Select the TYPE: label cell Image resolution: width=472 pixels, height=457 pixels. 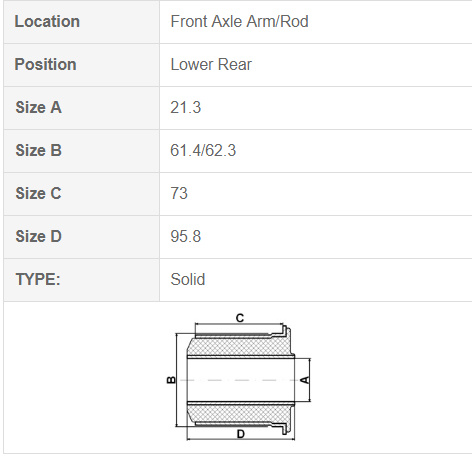pyautogui.click(x=81, y=280)
